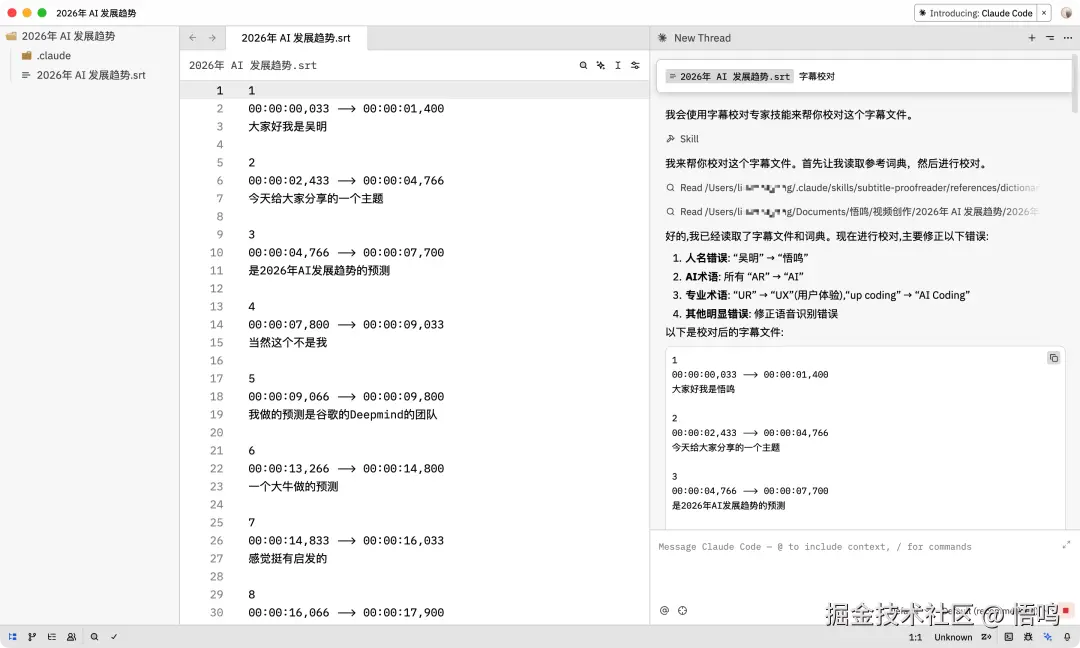1080x648 pixels.
Task: Click the text cursor icon in the editor toolbar
Action: point(617,64)
